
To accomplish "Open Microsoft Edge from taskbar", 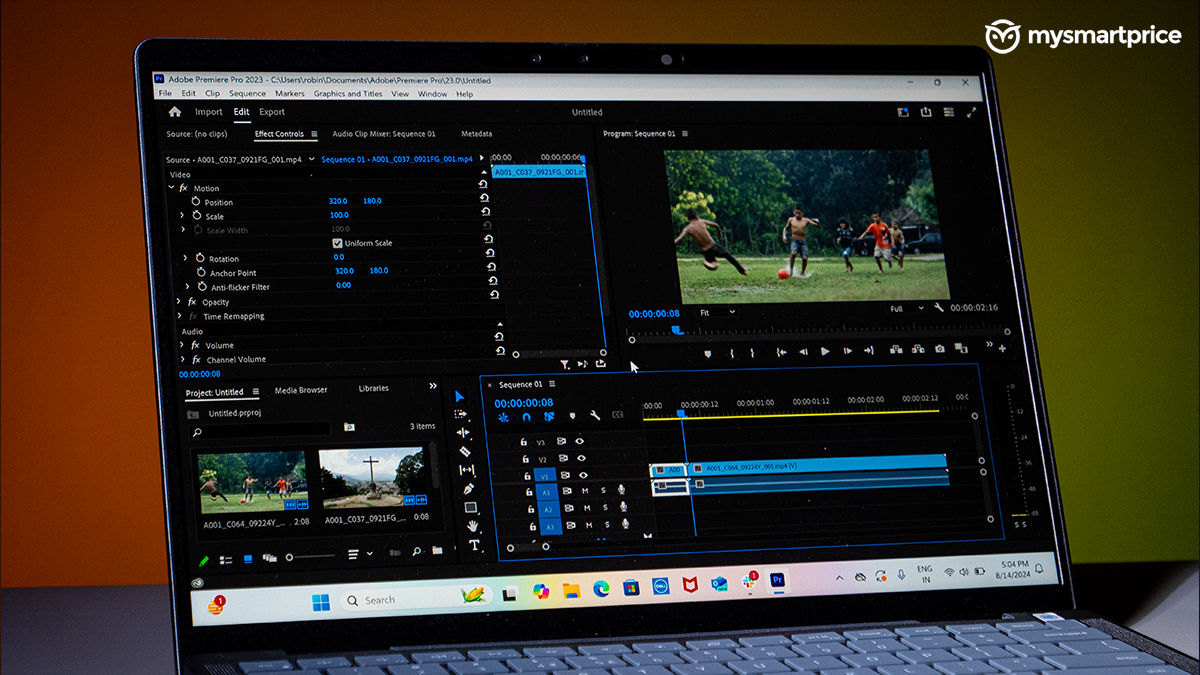I will 602,588.
